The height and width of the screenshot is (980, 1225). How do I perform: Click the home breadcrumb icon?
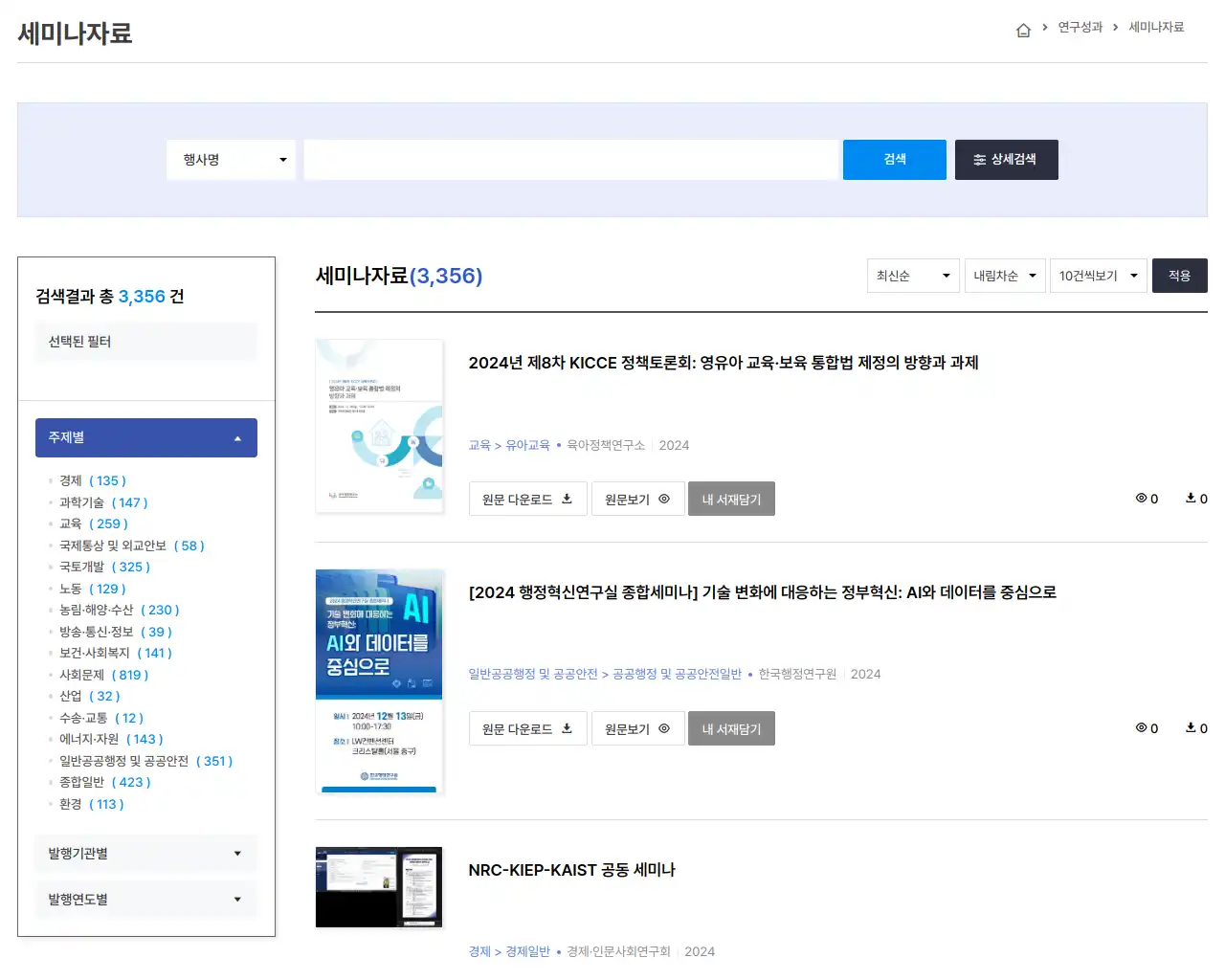coord(1022,29)
